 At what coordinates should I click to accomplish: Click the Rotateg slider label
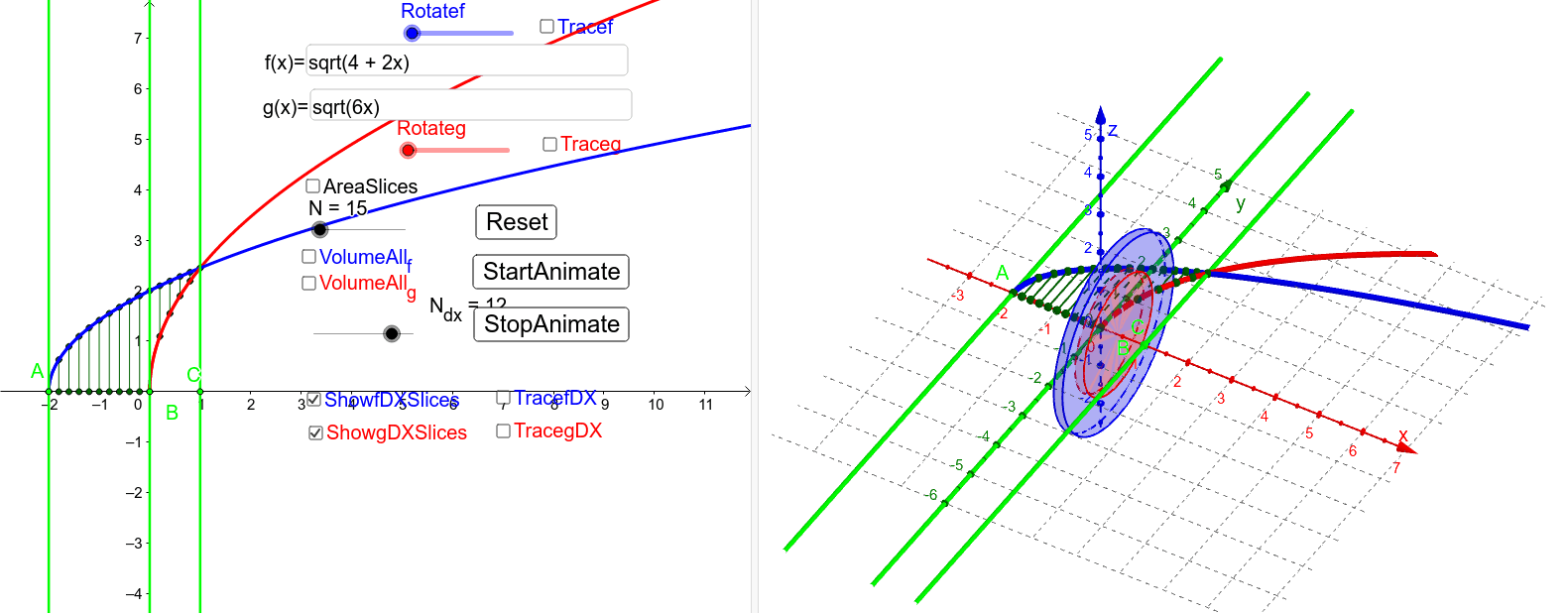click(x=431, y=128)
